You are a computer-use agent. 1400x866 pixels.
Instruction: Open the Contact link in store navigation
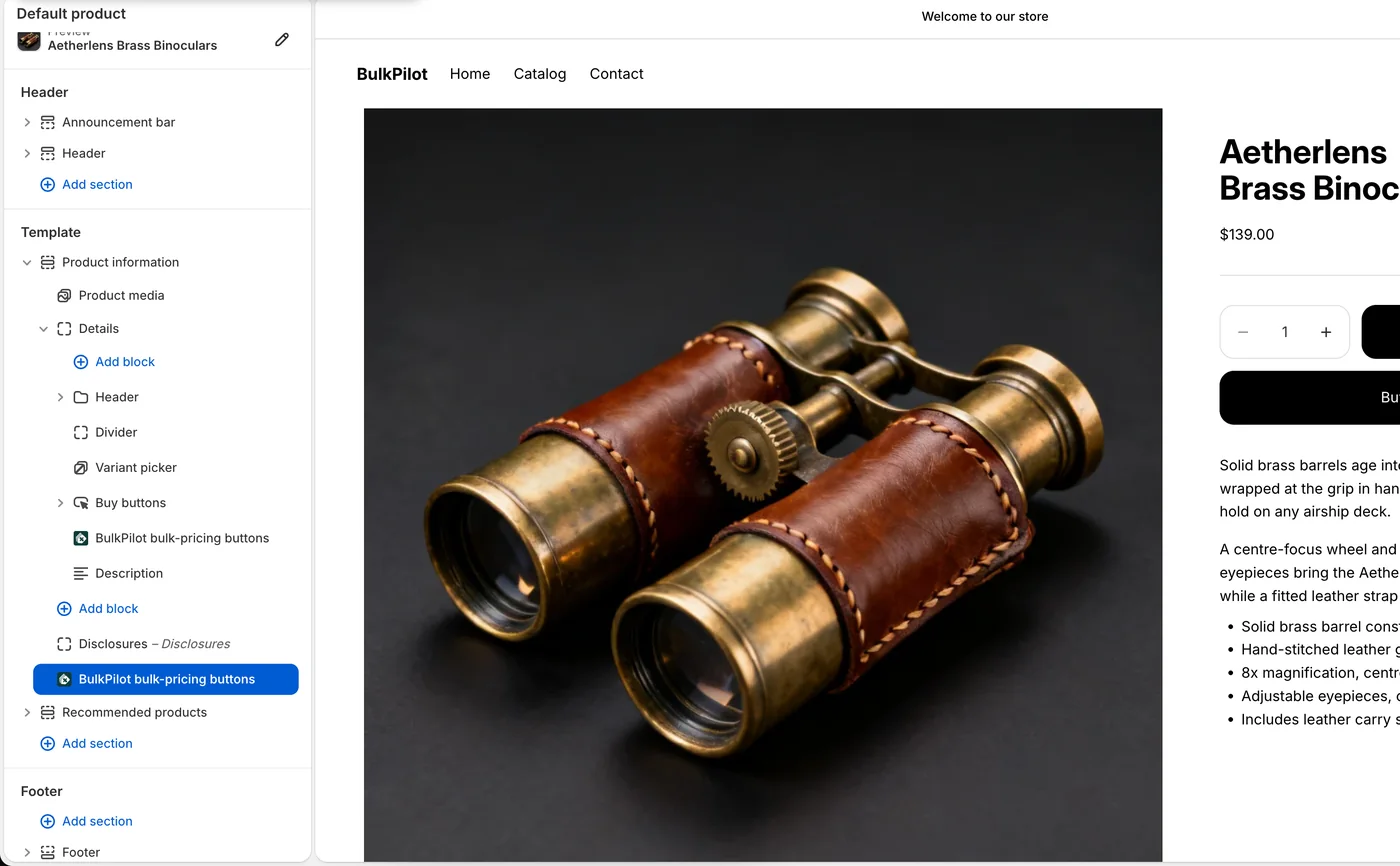pyautogui.click(x=616, y=74)
